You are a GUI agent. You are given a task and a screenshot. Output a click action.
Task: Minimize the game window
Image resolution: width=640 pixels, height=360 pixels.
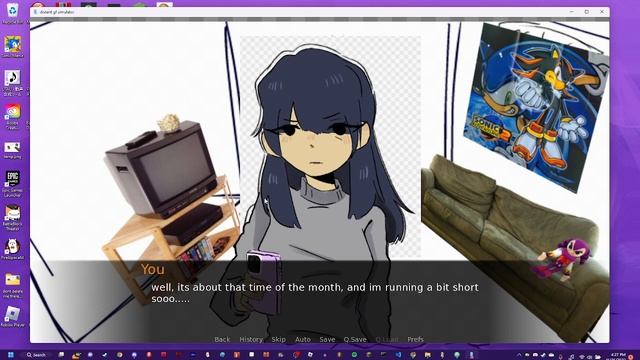tap(571, 12)
